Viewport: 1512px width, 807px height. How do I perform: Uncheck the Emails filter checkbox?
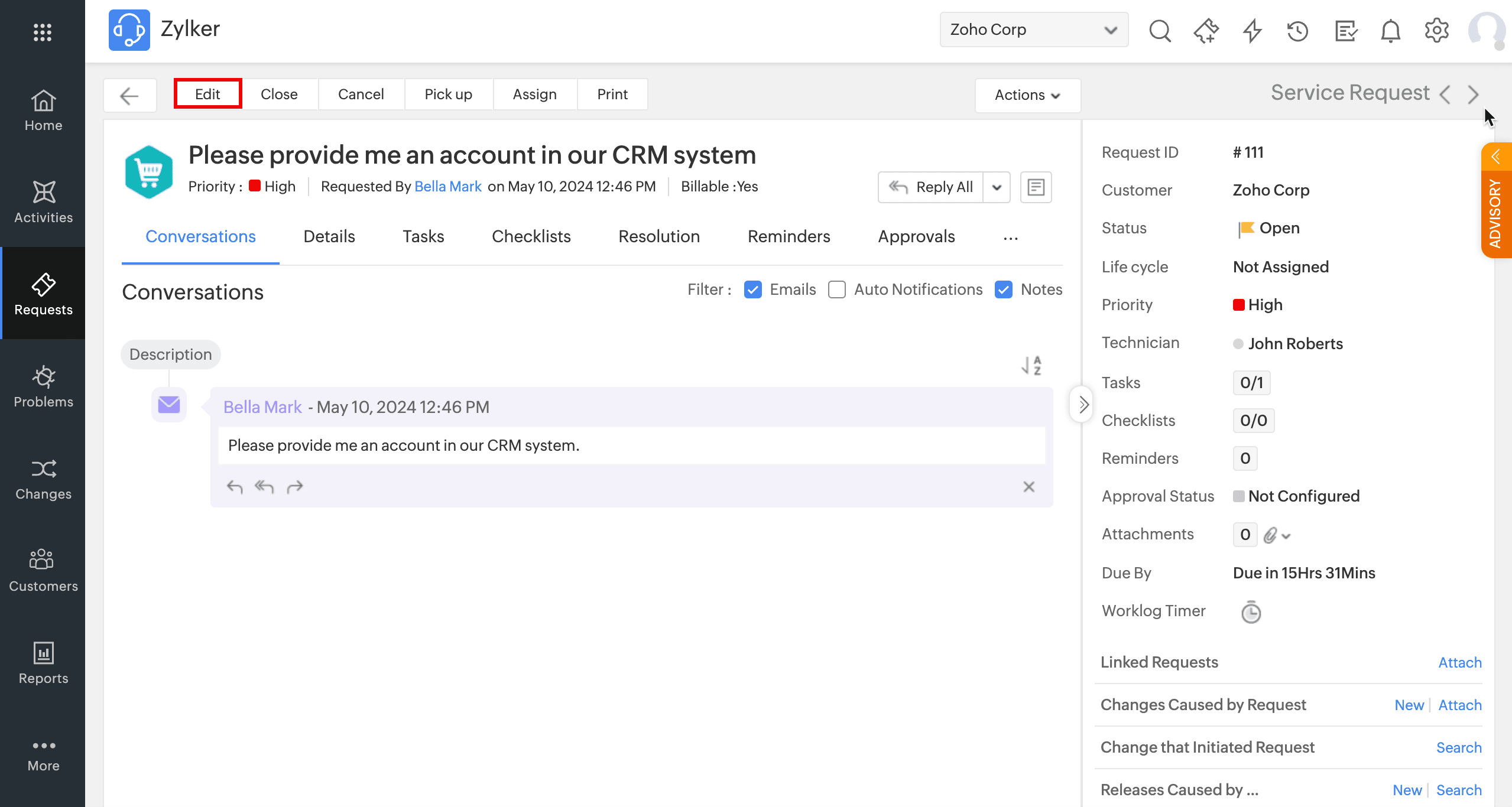[752, 289]
